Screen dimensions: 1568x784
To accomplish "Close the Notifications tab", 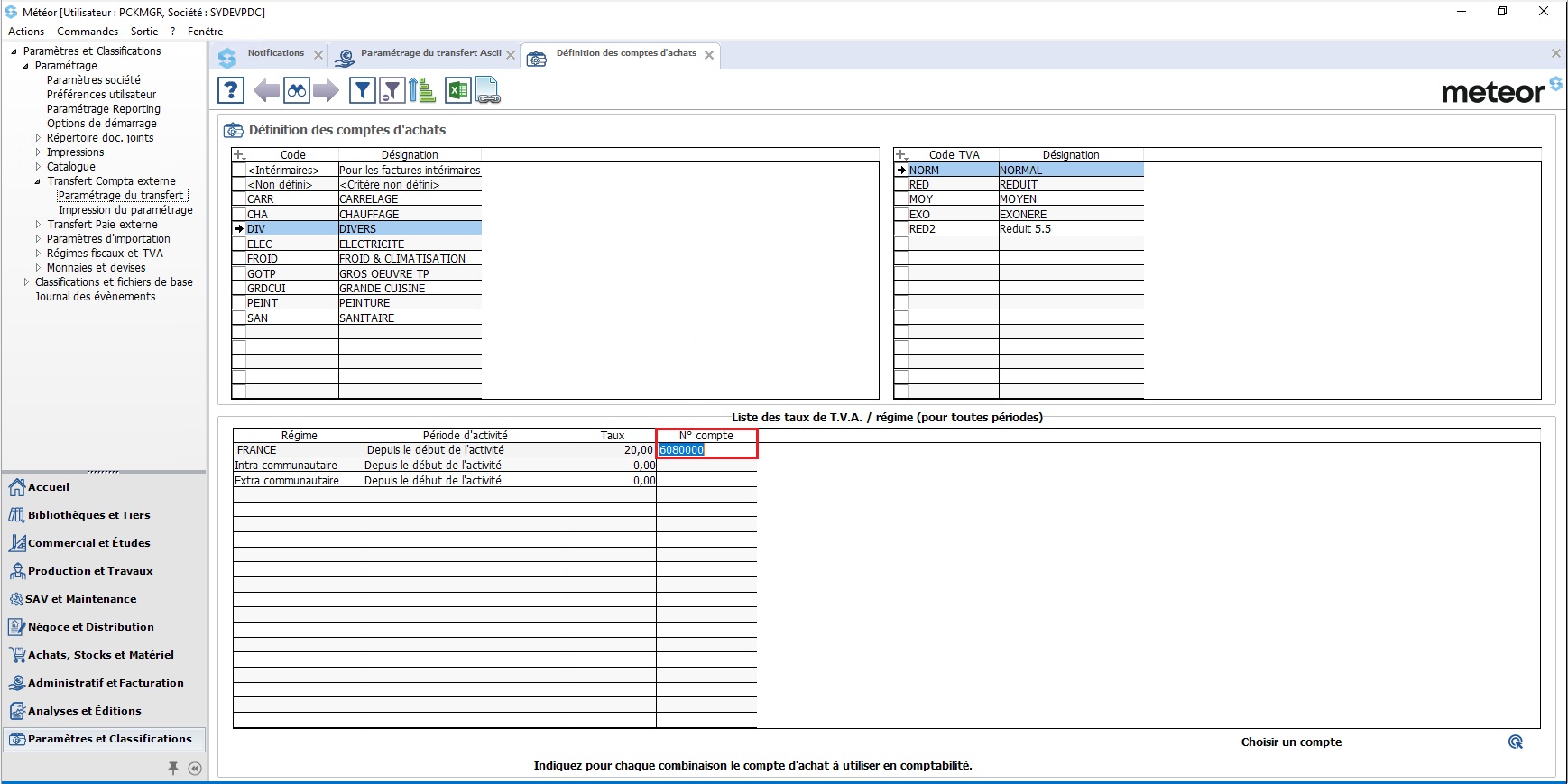I will (318, 55).
